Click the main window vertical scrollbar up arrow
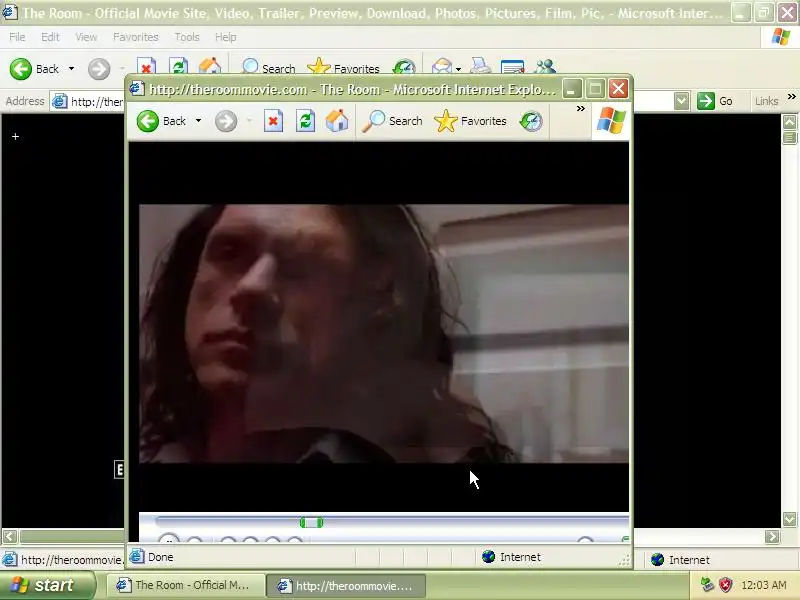Screen dimensions: 800x600 pos(789,122)
